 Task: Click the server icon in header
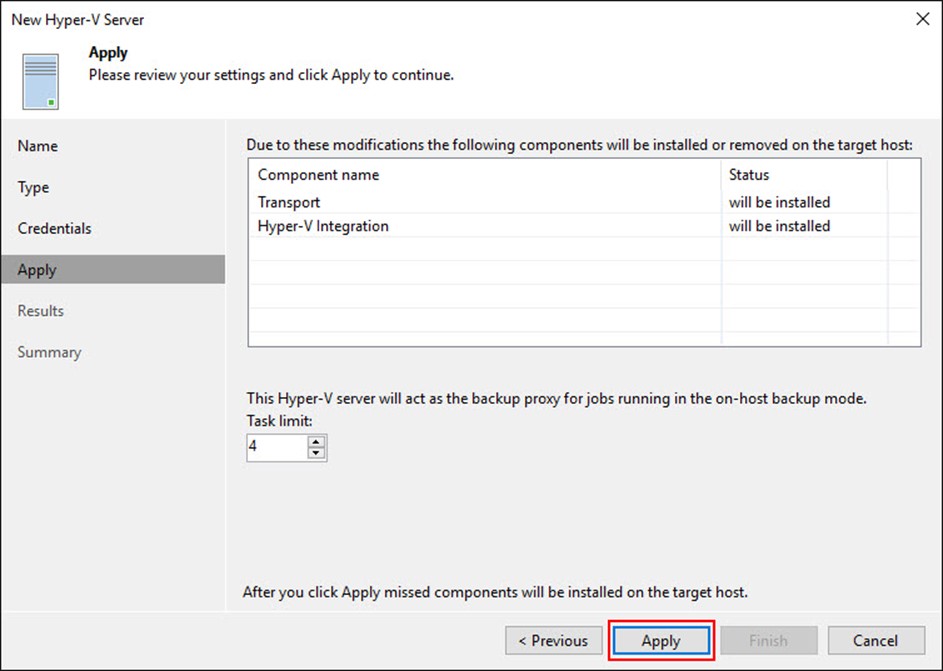point(41,81)
